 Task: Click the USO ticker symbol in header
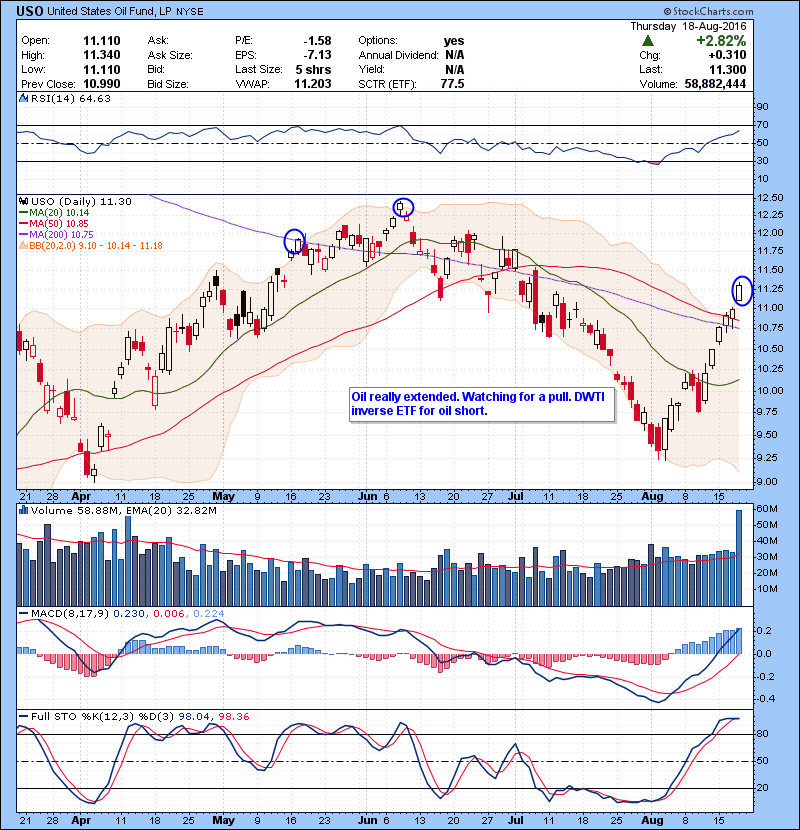click(x=30, y=11)
